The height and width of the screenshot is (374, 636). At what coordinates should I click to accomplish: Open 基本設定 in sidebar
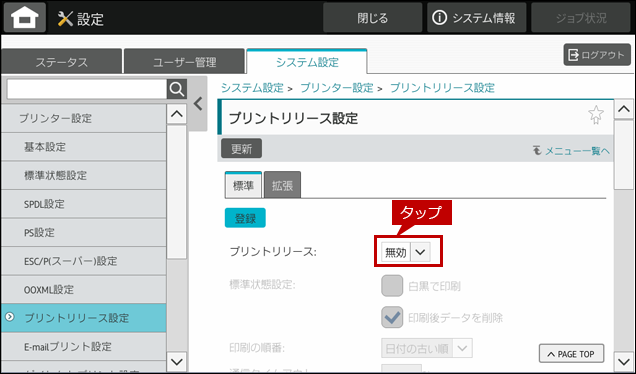(84, 147)
